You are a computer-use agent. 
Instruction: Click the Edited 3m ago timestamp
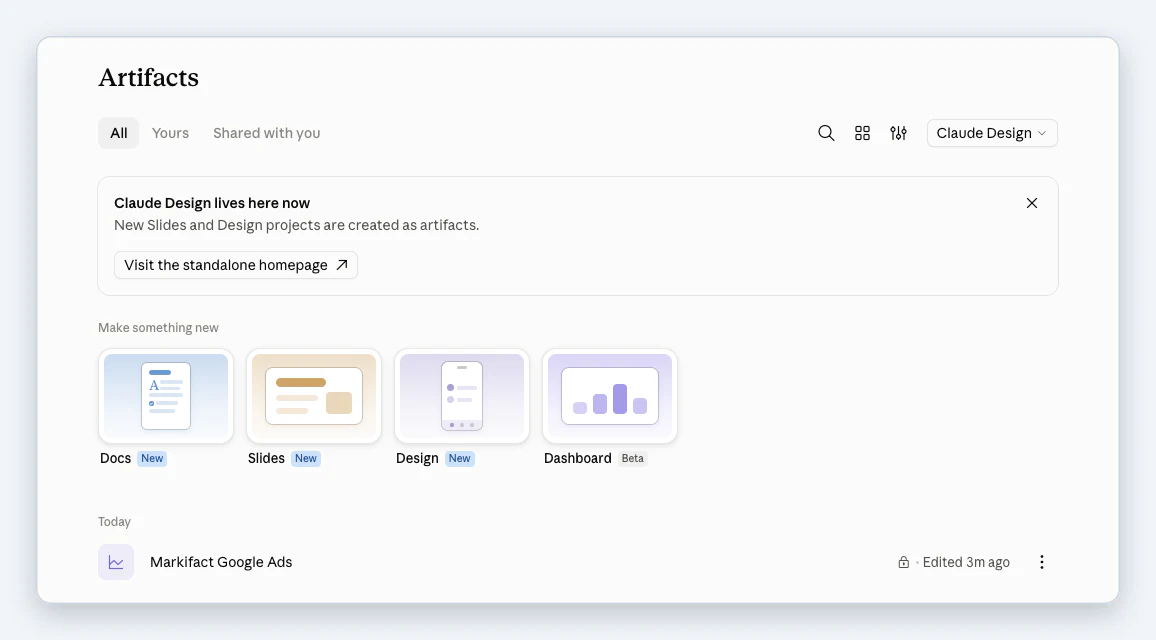click(x=966, y=562)
